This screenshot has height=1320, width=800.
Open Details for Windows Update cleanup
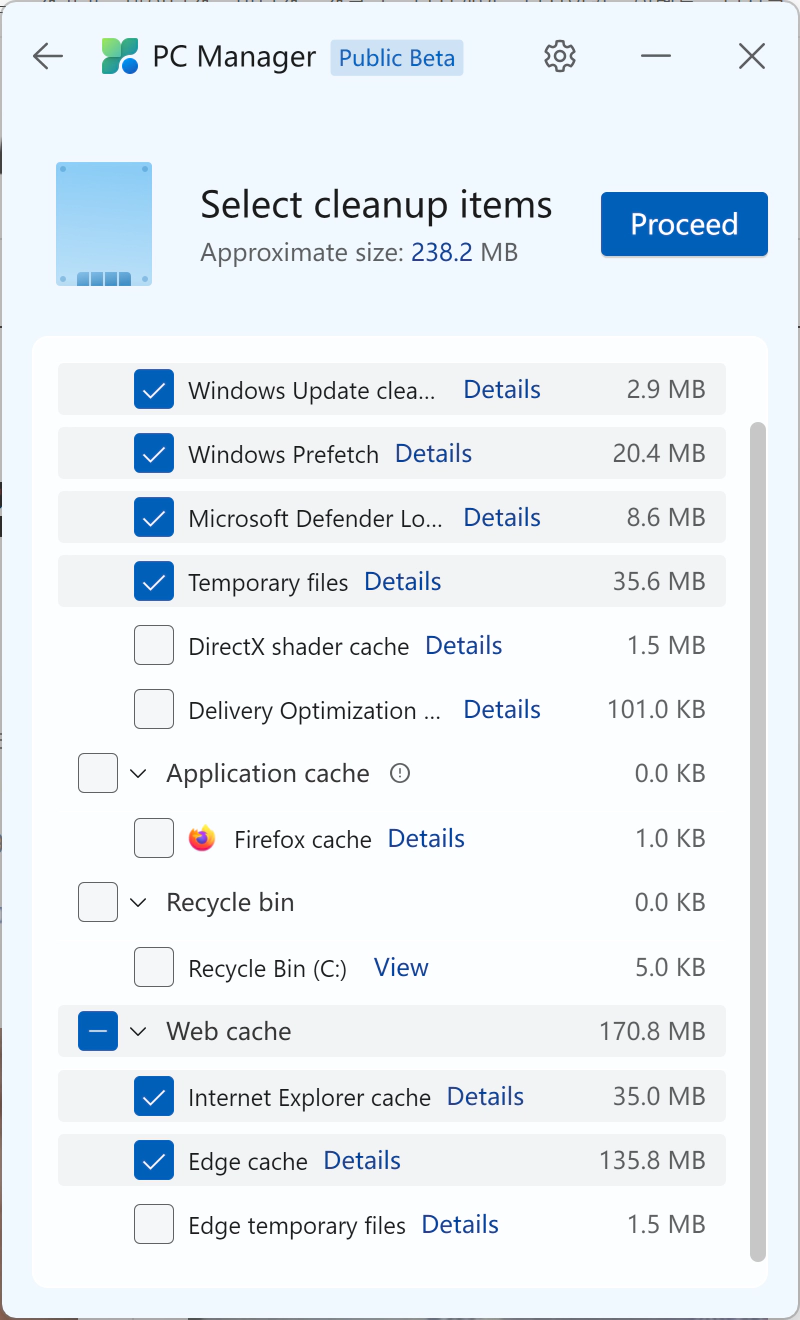coord(502,389)
